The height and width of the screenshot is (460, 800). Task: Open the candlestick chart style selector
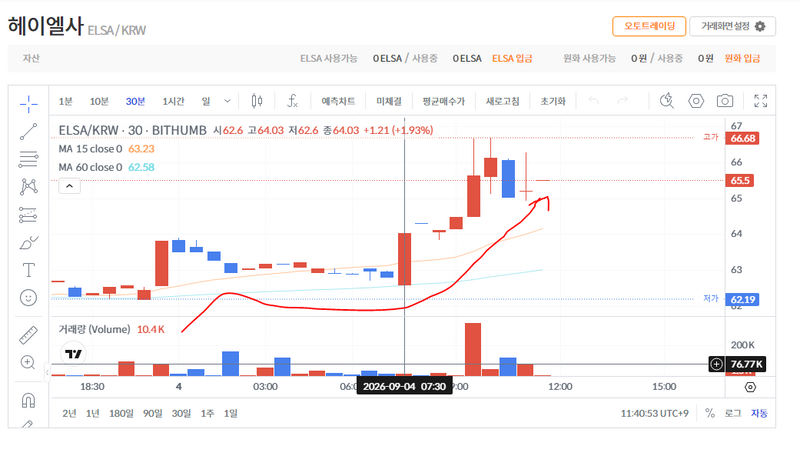[257, 101]
